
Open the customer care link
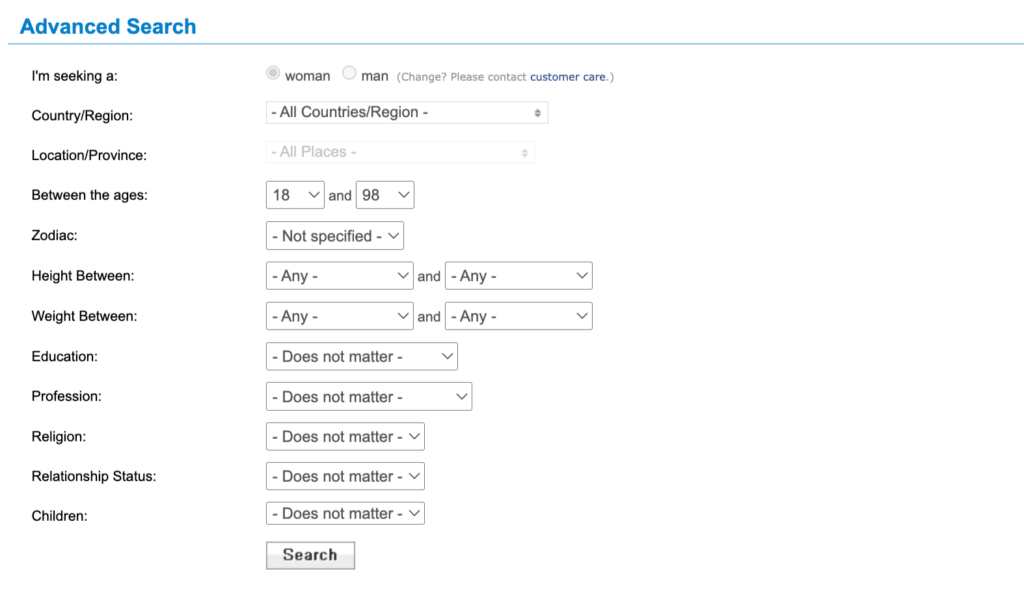tap(568, 77)
